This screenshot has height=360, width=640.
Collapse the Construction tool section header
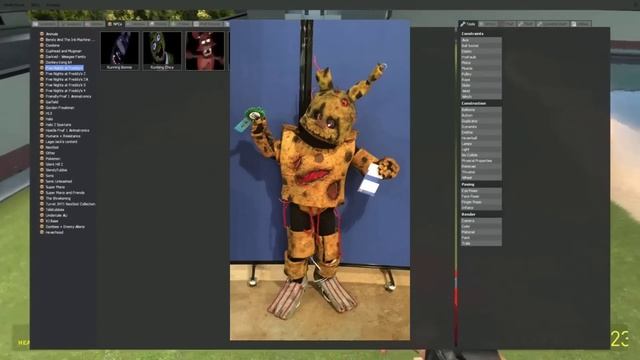pos(481,104)
